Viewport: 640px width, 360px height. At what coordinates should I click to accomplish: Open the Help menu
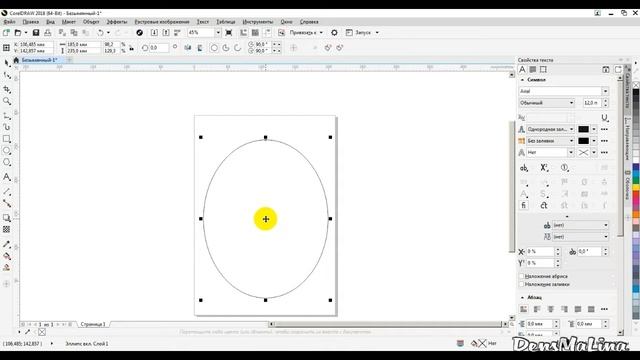click(309, 22)
